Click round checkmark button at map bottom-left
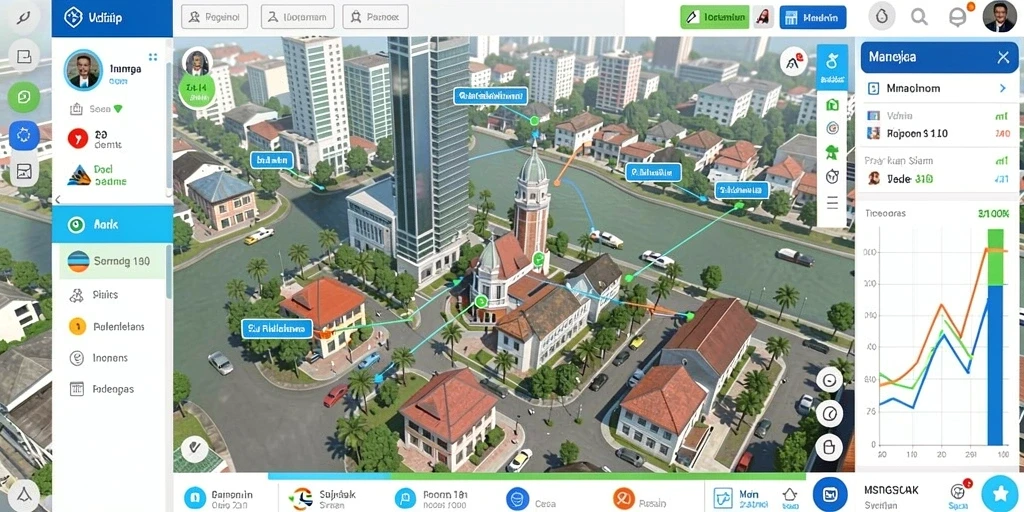Image resolution: width=1024 pixels, height=512 pixels. tap(194, 449)
